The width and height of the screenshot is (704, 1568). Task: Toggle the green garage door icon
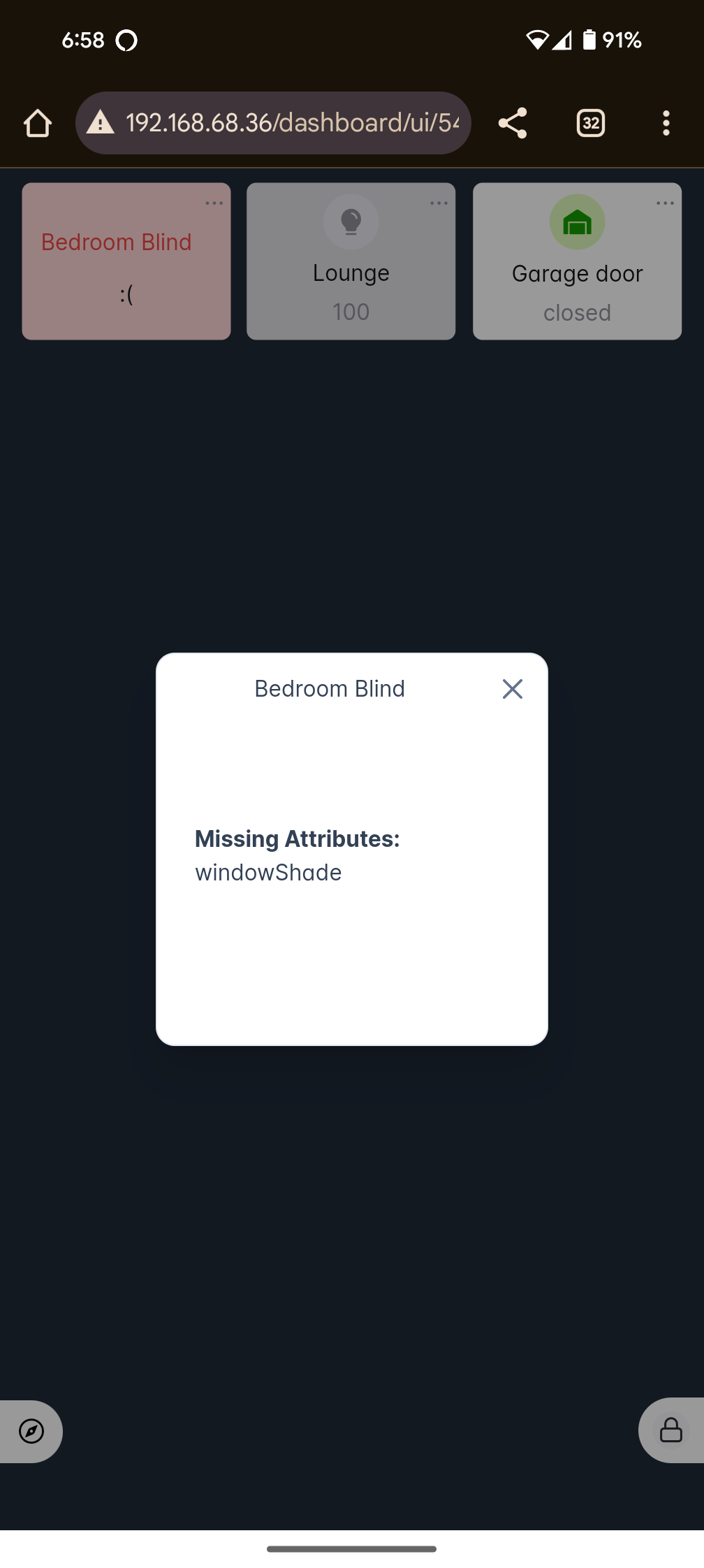(x=578, y=222)
